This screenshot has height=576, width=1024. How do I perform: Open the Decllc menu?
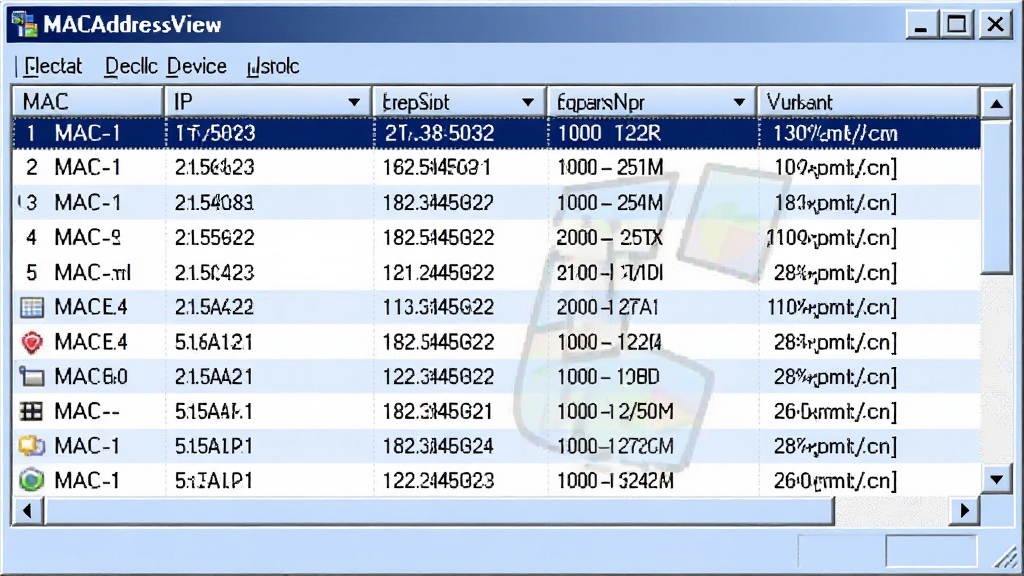coord(131,66)
